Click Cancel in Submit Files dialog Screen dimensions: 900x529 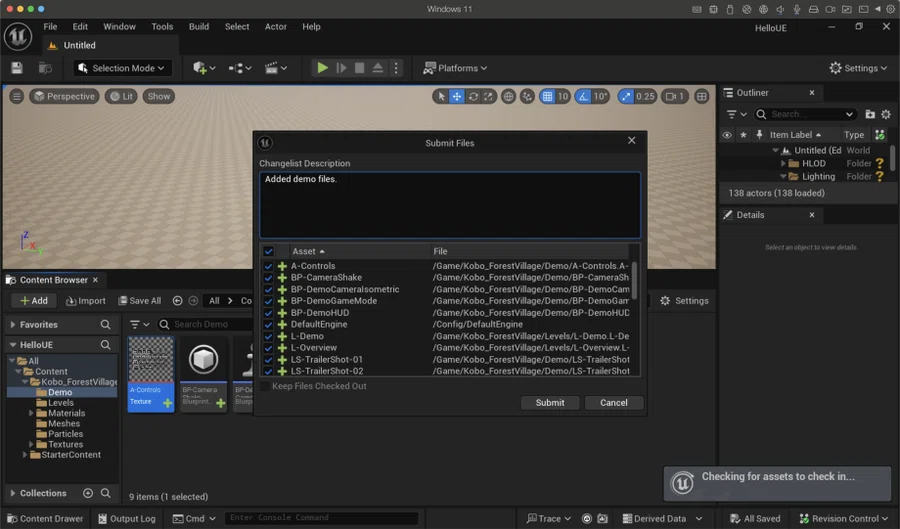614,403
